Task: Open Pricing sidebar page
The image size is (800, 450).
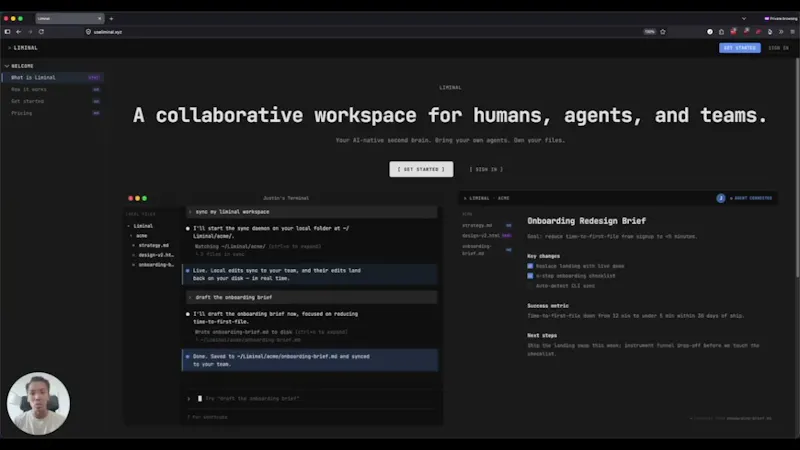Action: 53,113
